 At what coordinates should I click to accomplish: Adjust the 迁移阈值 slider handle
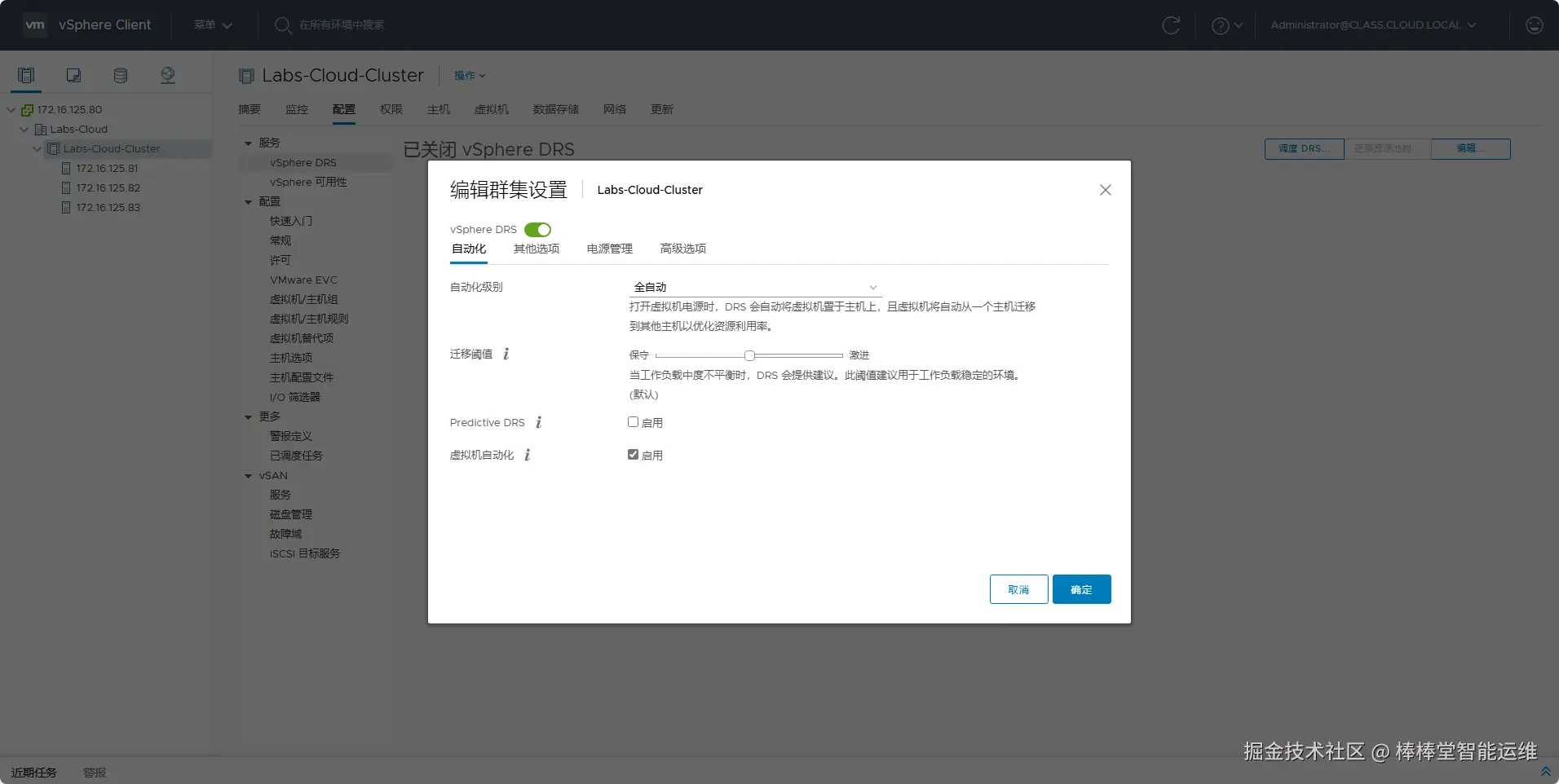click(x=749, y=355)
